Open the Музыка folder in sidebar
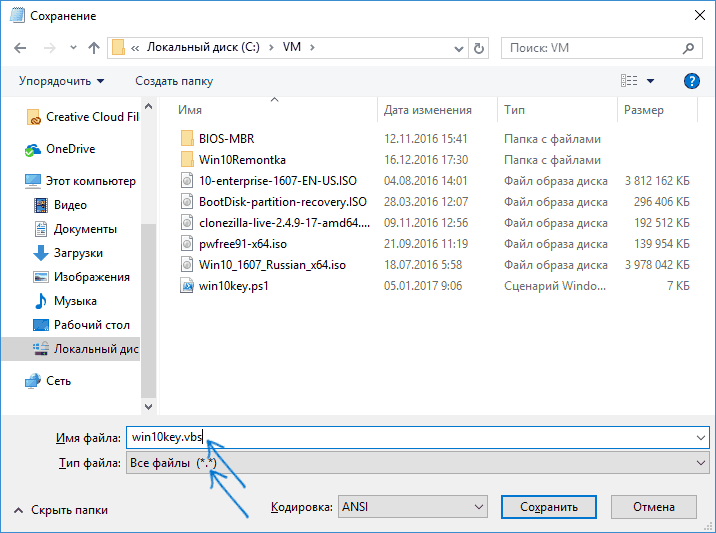Image resolution: width=716 pixels, height=533 pixels. point(65,301)
